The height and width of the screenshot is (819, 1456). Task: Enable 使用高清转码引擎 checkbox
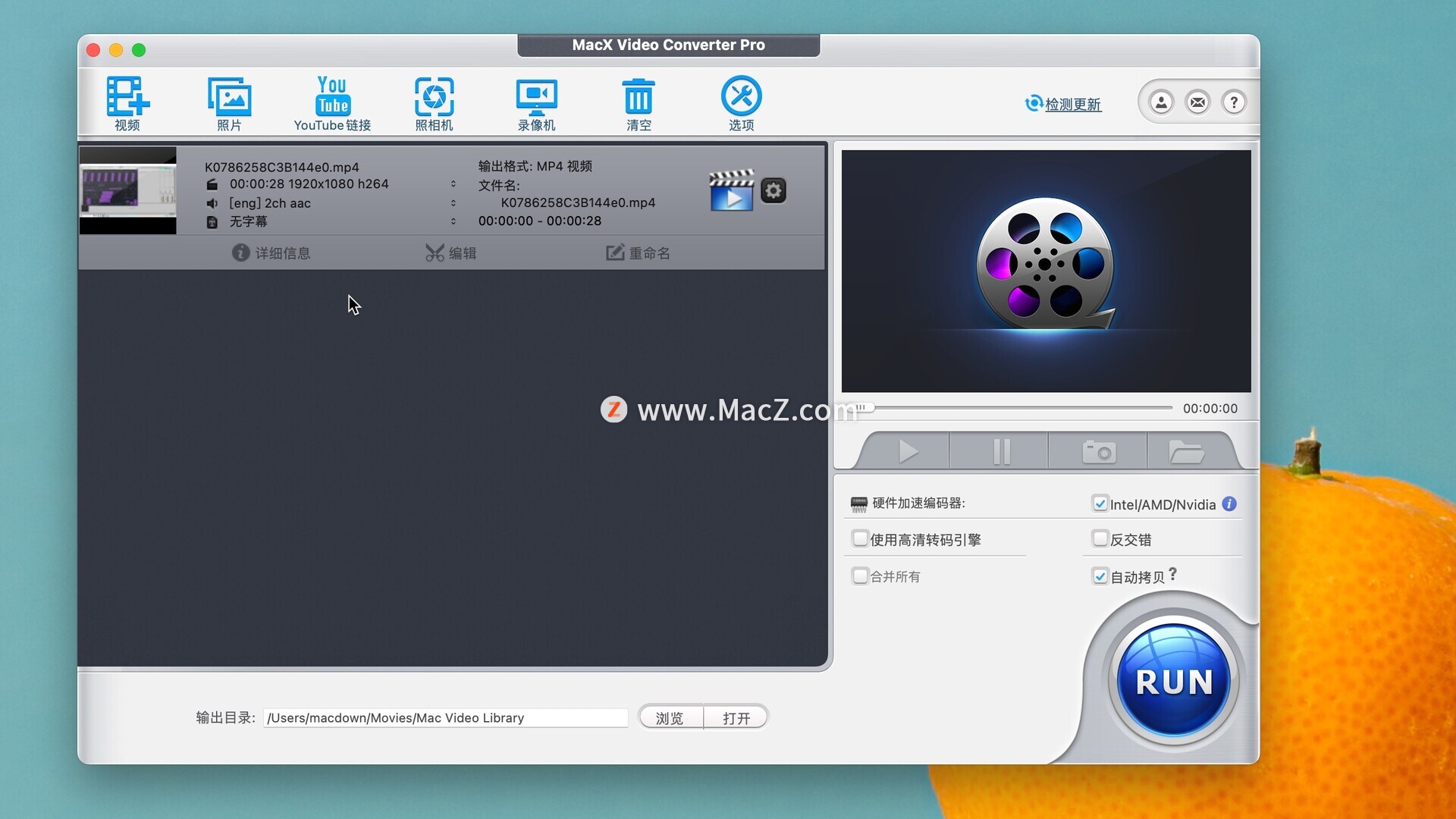click(860, 539)
